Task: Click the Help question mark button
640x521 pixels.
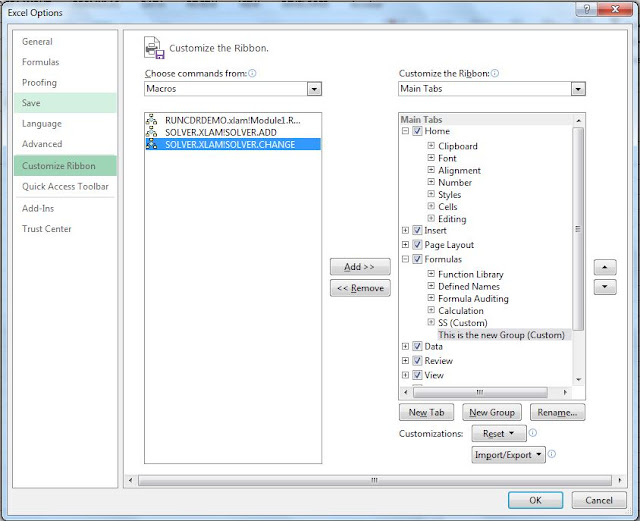Action: point(587,9)
